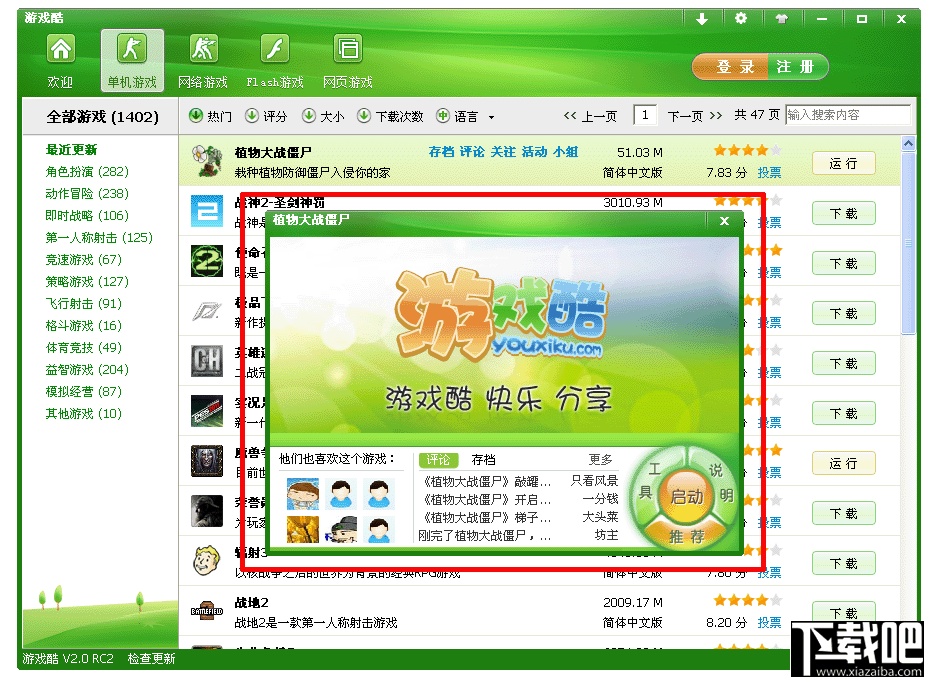
Task: Click inside the search input field
Action: [x=847, y=115]
